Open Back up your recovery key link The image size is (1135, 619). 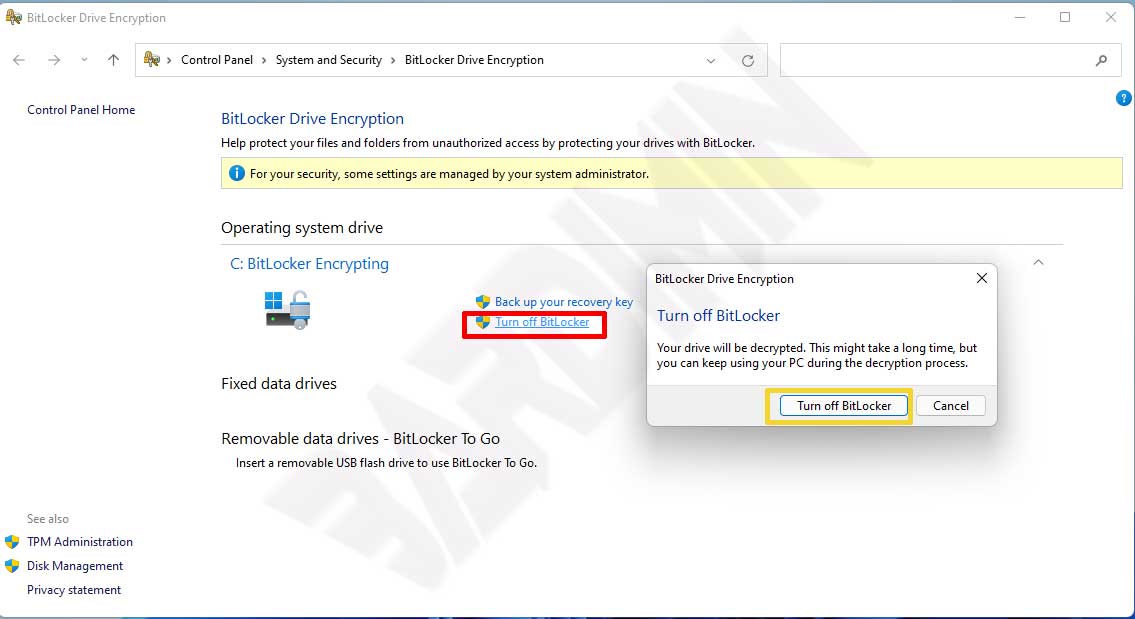click(563, 301)
